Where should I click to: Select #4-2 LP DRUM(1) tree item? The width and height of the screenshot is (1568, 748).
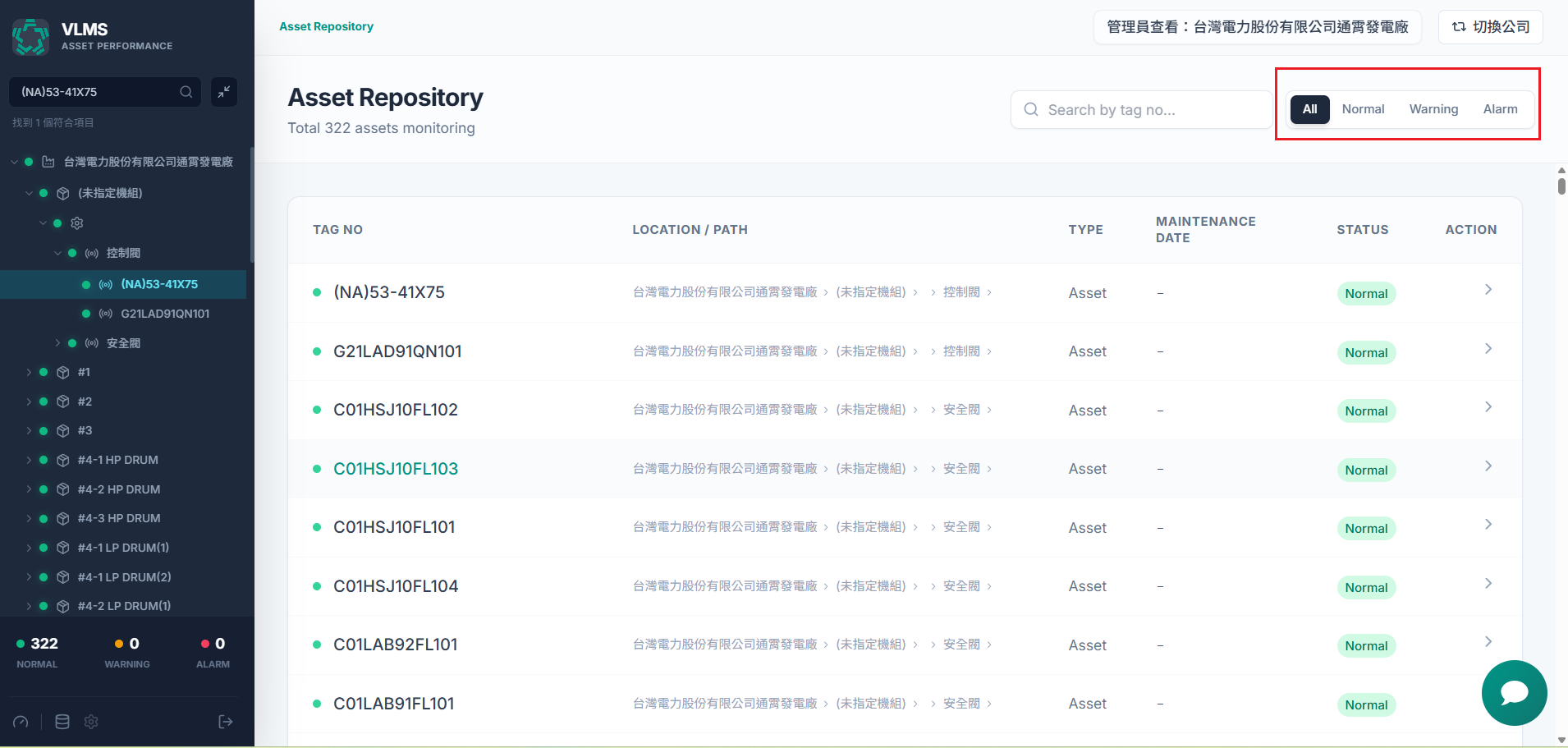pyautogui.click(x=124, y=606)
